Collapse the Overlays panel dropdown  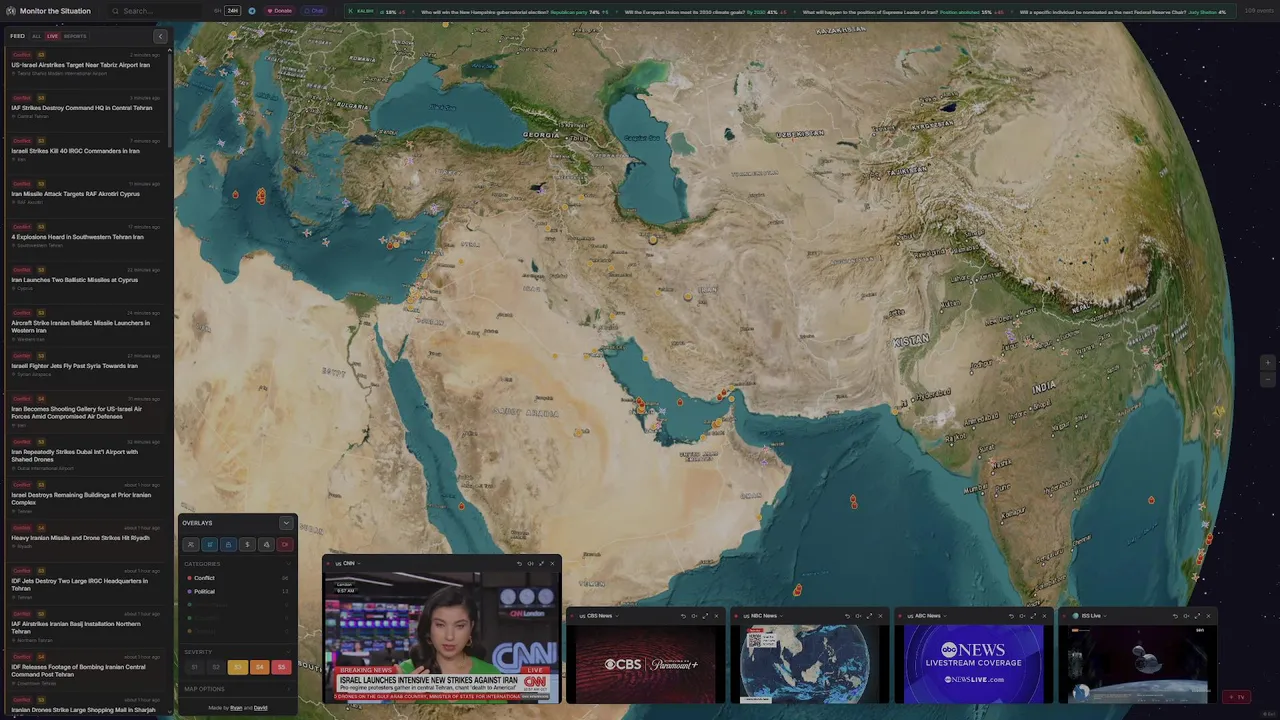click(x=286, y=523)
